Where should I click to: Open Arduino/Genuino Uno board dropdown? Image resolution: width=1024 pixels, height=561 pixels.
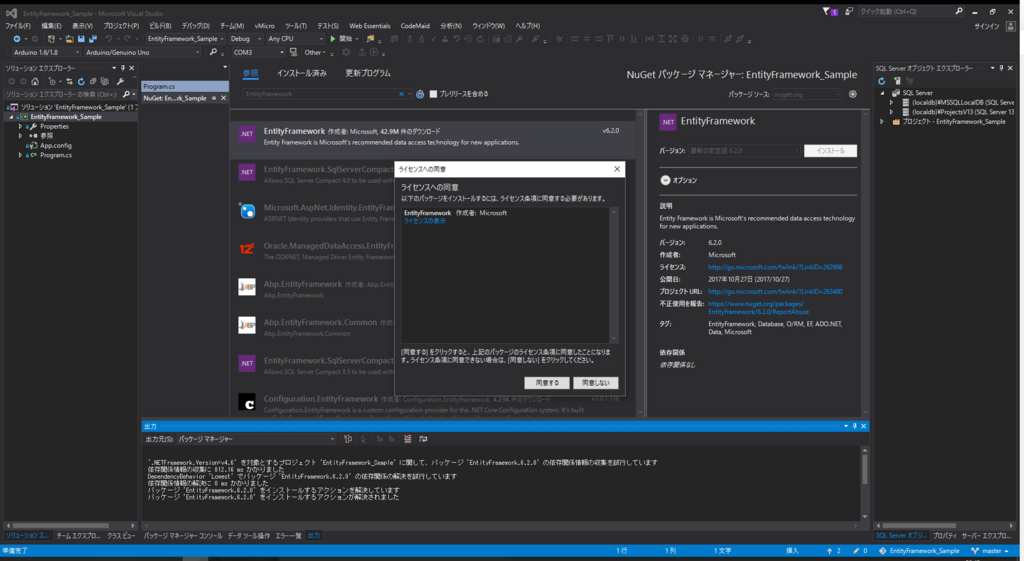coord(142,52)
